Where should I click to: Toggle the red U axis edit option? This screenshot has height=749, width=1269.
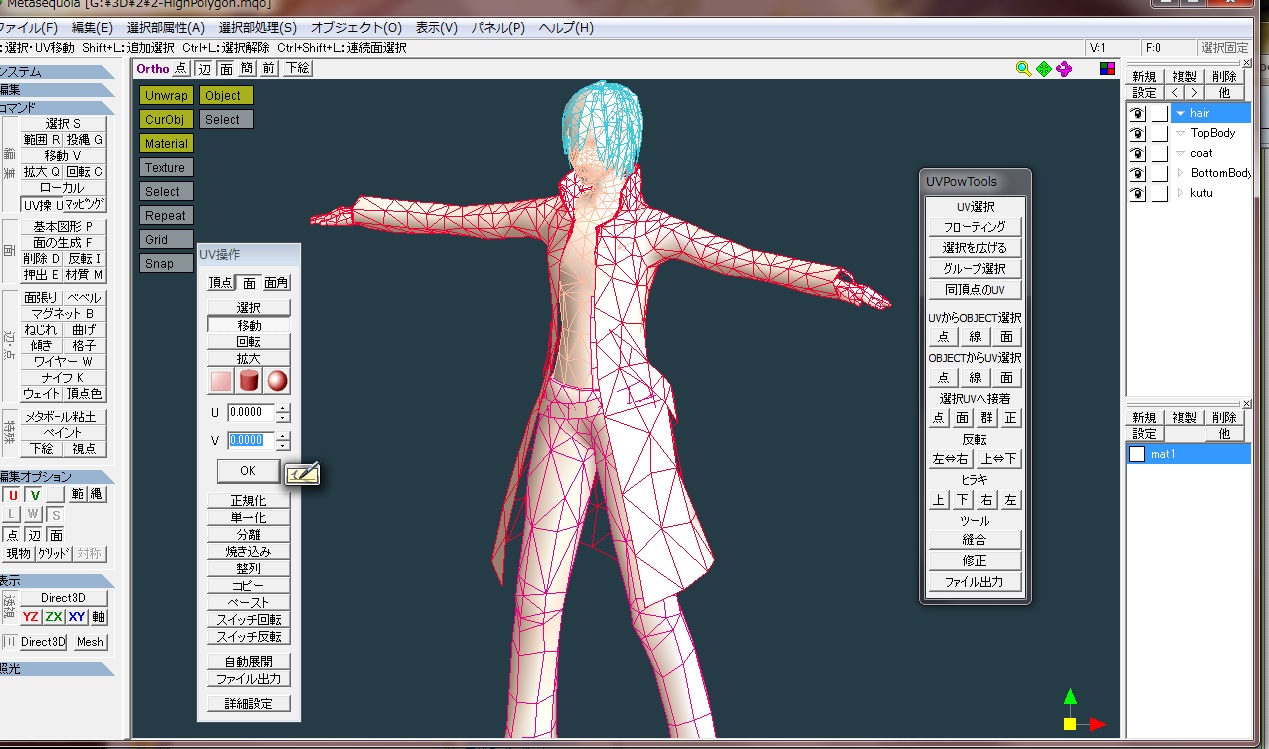click(12, 495)
